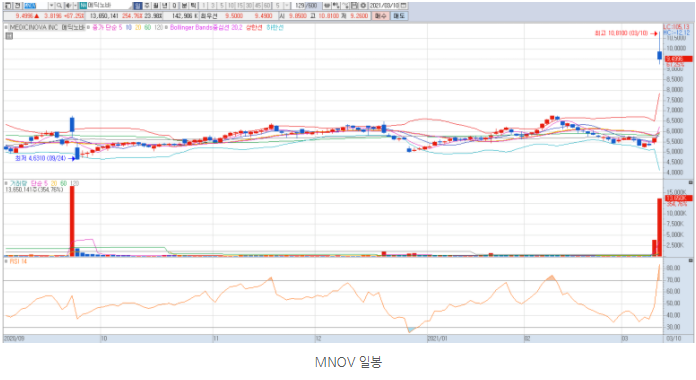
Task: Click the cyan 하한선 lower band legend
Action: [275, 28]
